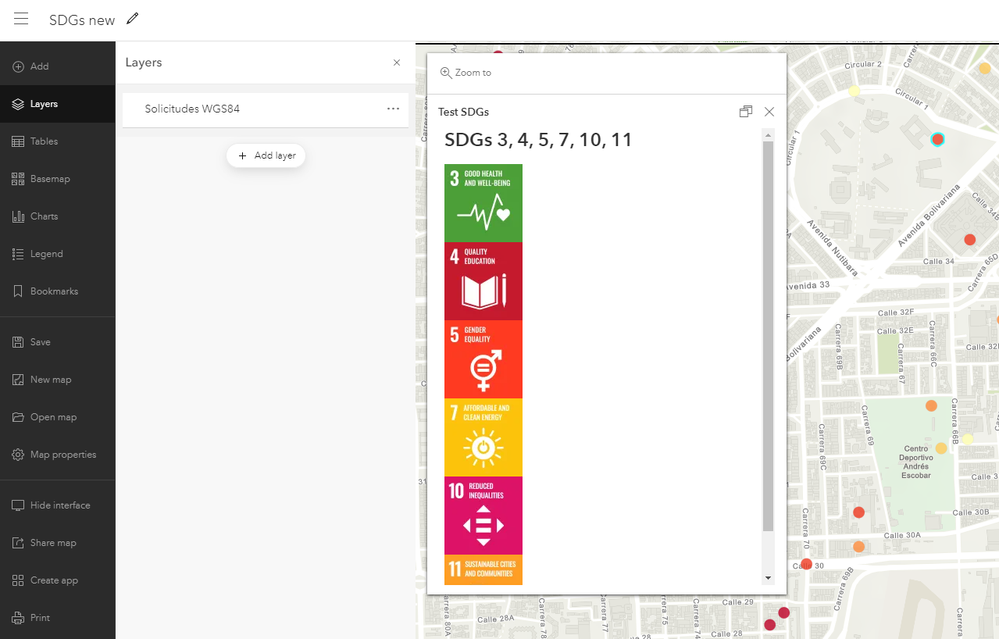
Task: Click the Reduced Inequalities SDG 10 image
Action: click(483, 515)
